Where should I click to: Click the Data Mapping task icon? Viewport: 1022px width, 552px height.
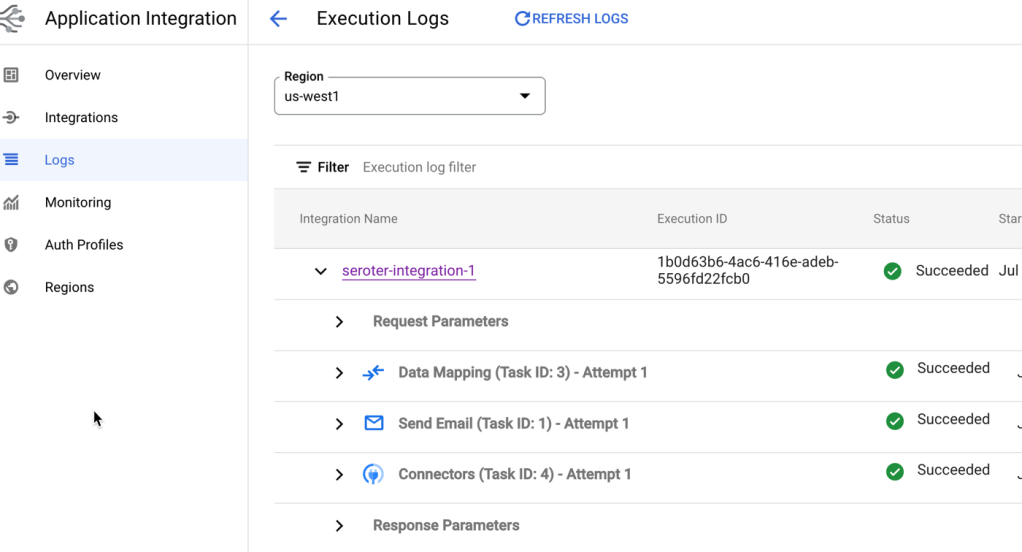coord(373,373)
